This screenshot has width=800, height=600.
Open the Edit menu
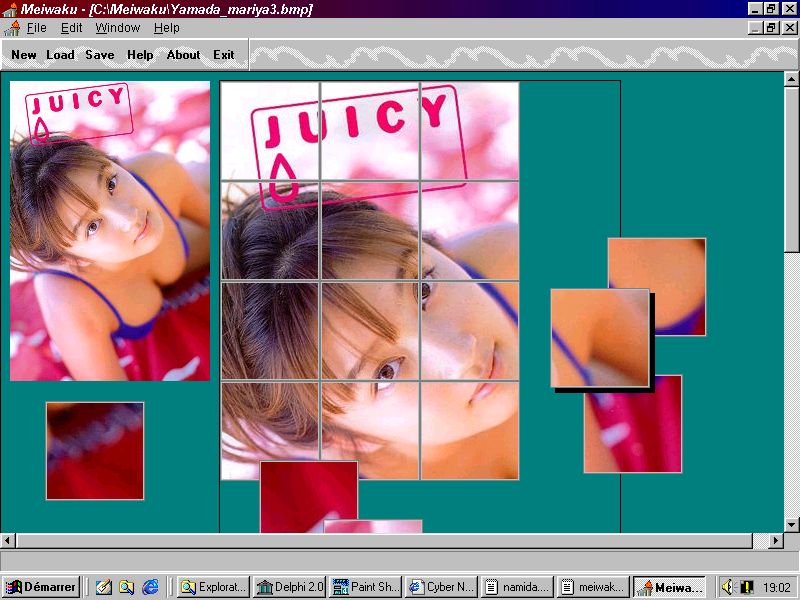(71, 28)
